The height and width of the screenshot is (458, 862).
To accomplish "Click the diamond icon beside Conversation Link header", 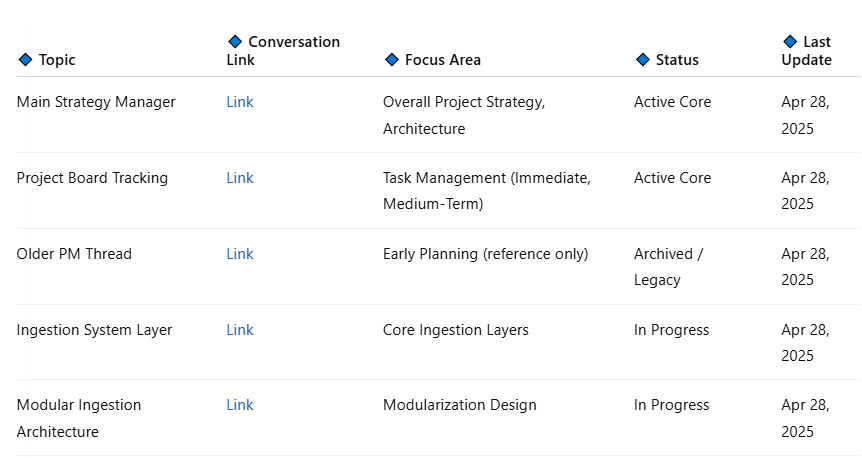I will (235, 41).
